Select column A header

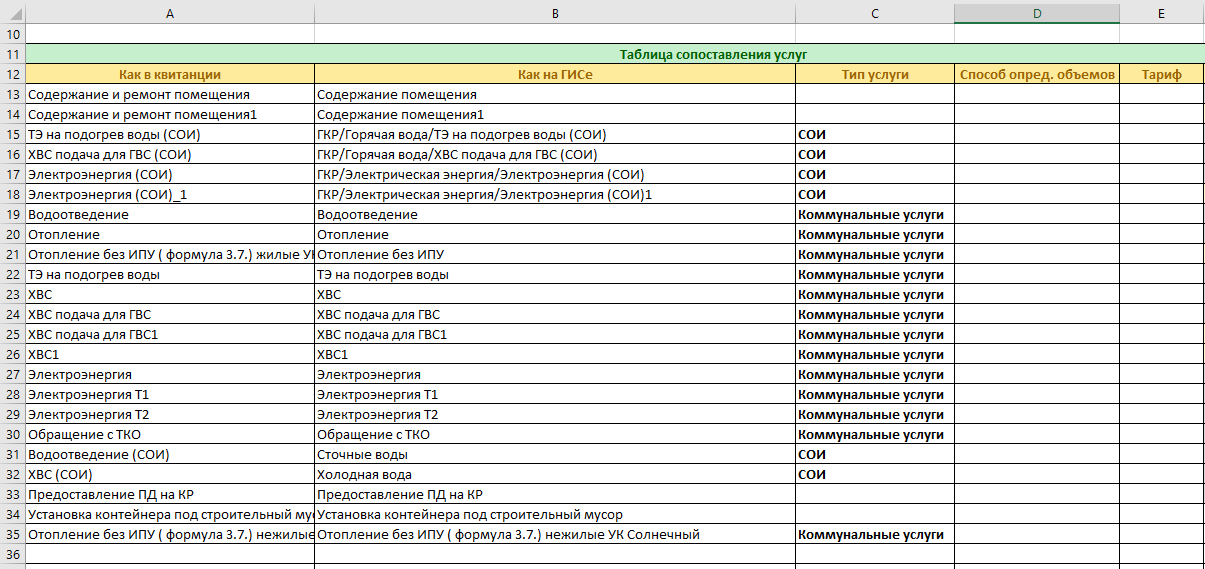point(170,12)
